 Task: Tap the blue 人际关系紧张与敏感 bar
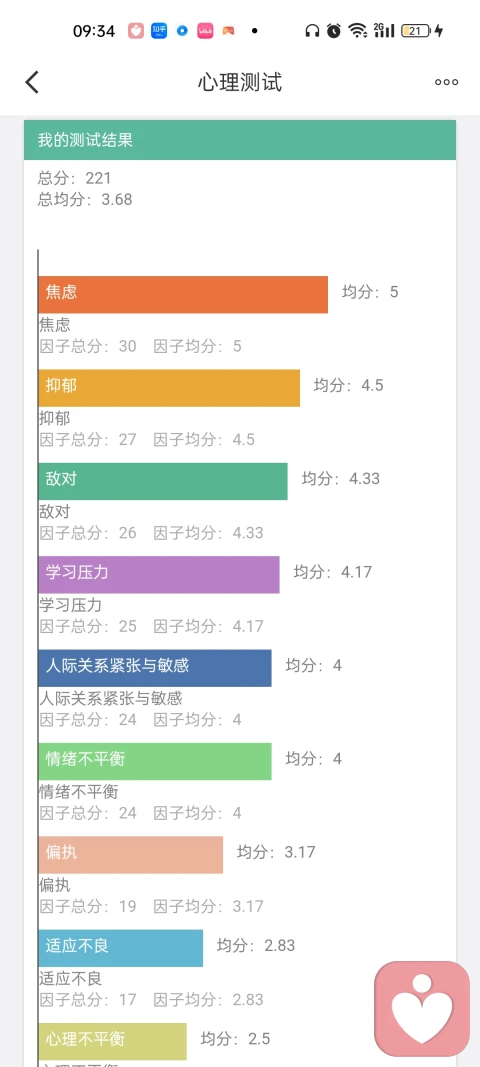155,668
